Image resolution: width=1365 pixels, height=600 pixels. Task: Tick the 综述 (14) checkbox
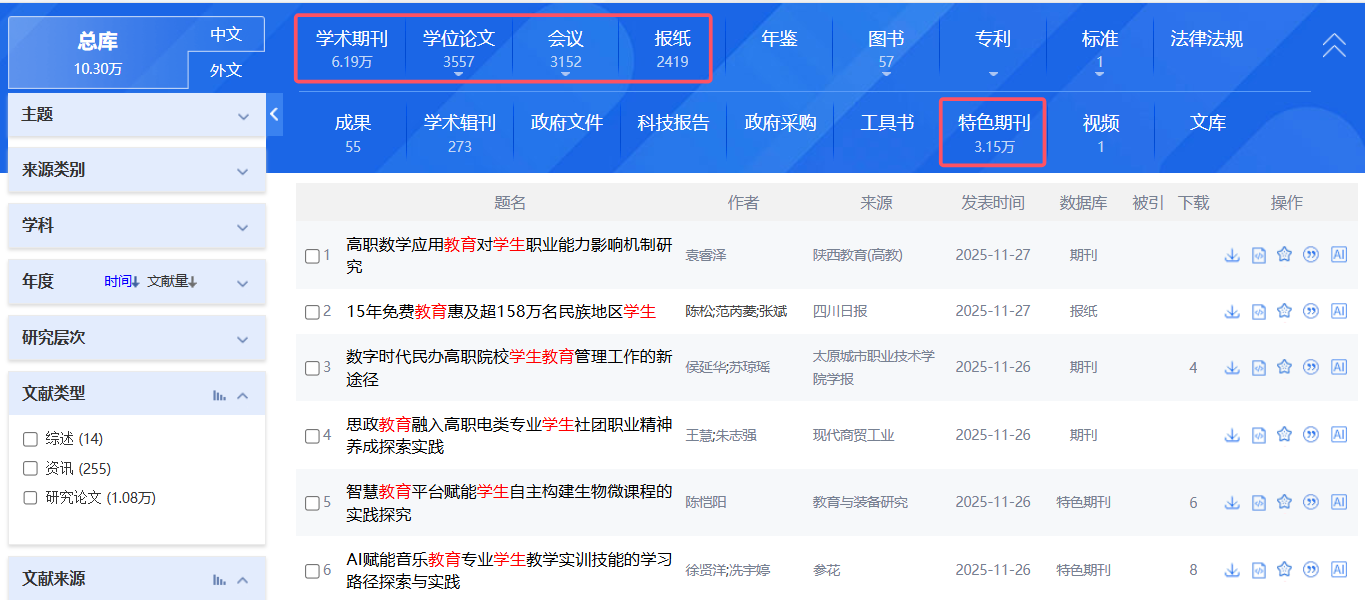click(x=30, y=439)
